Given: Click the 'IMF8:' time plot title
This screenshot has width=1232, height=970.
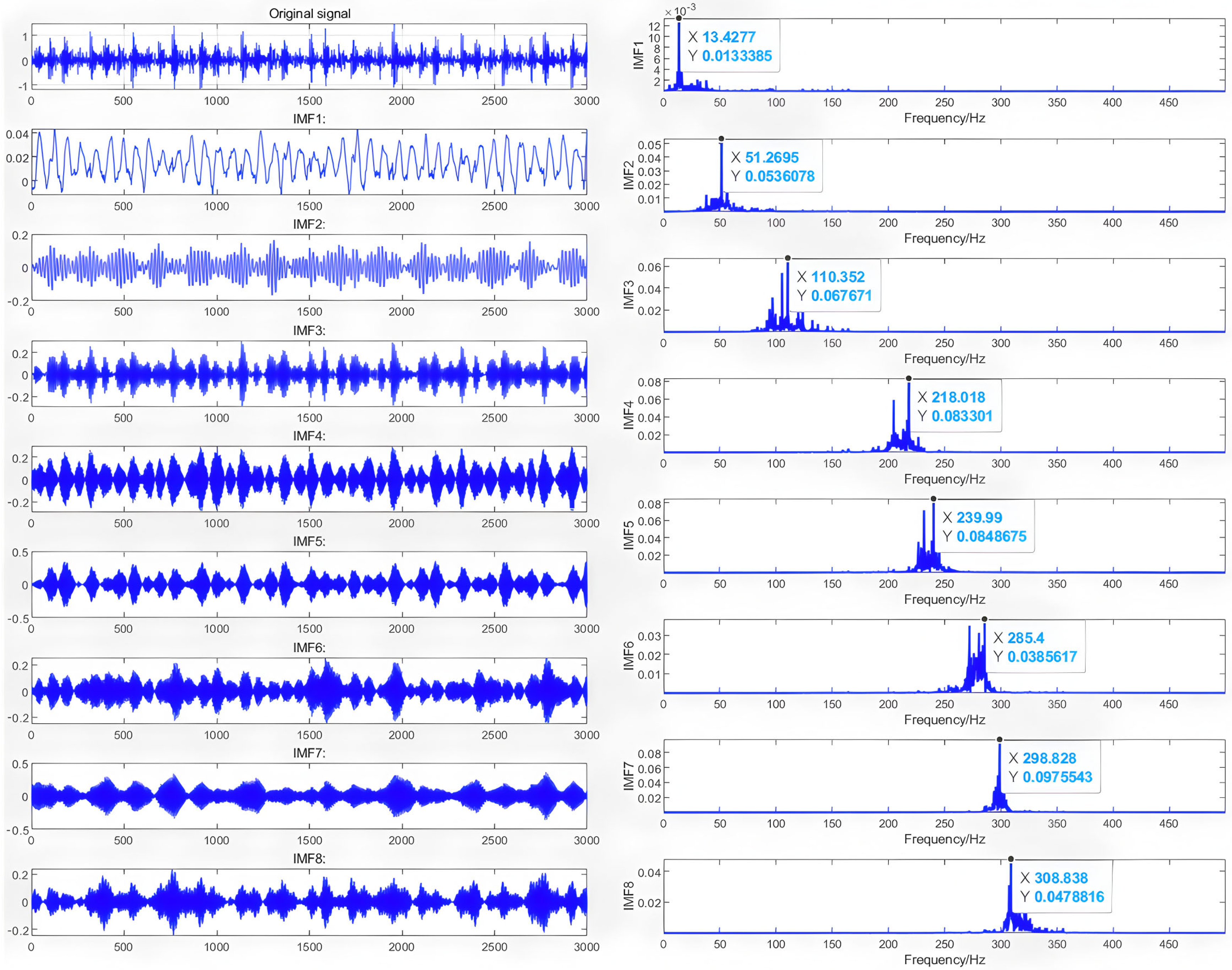Looking at the screenshot, I should [x=309, y=858].
